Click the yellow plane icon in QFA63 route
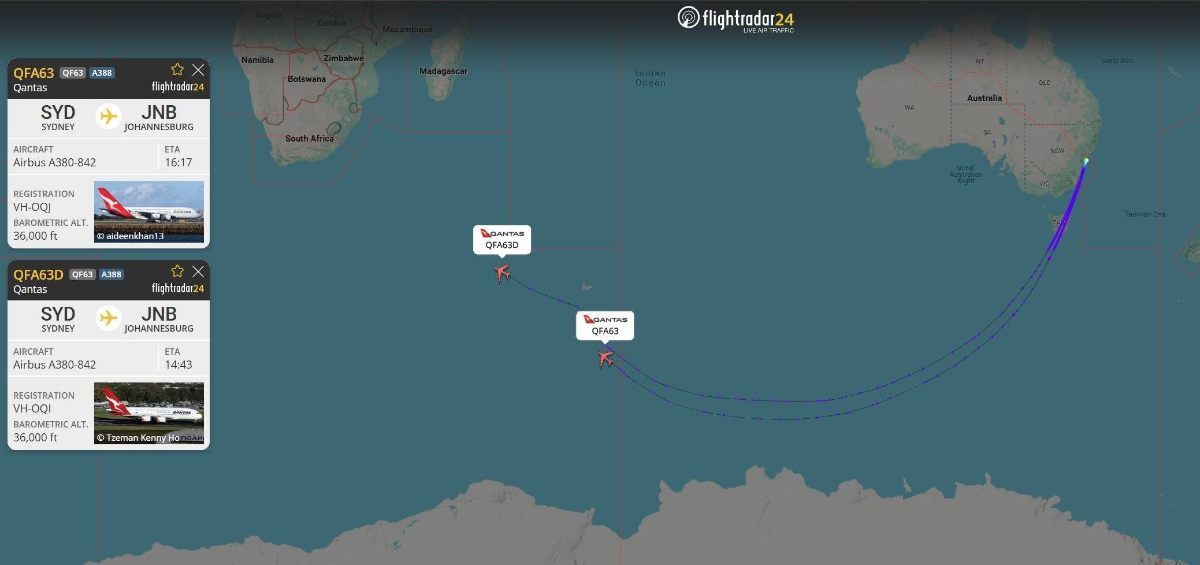 (108, 117)
